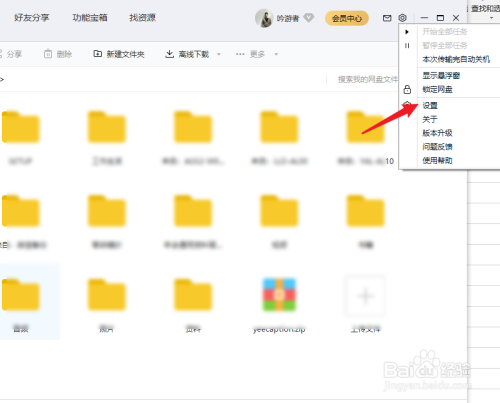Viewport: 500px width, 403px height.
Task: Click the 搜索我的网盘文件 search field
Action: pyautogui.click(x=367, y=79)
